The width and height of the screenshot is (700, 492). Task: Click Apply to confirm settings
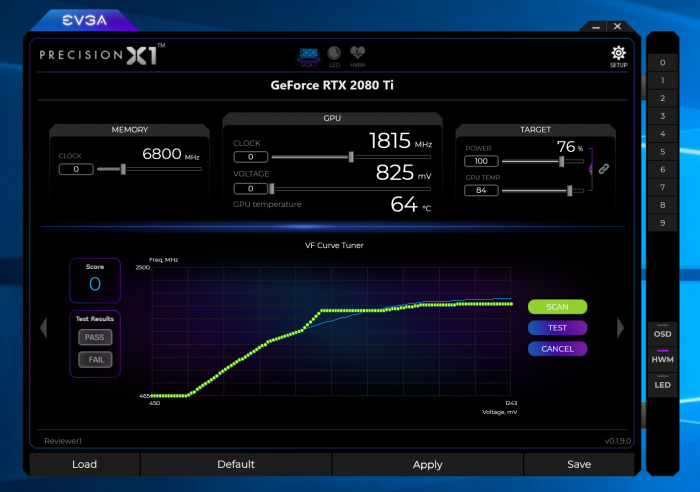(427, 464)
